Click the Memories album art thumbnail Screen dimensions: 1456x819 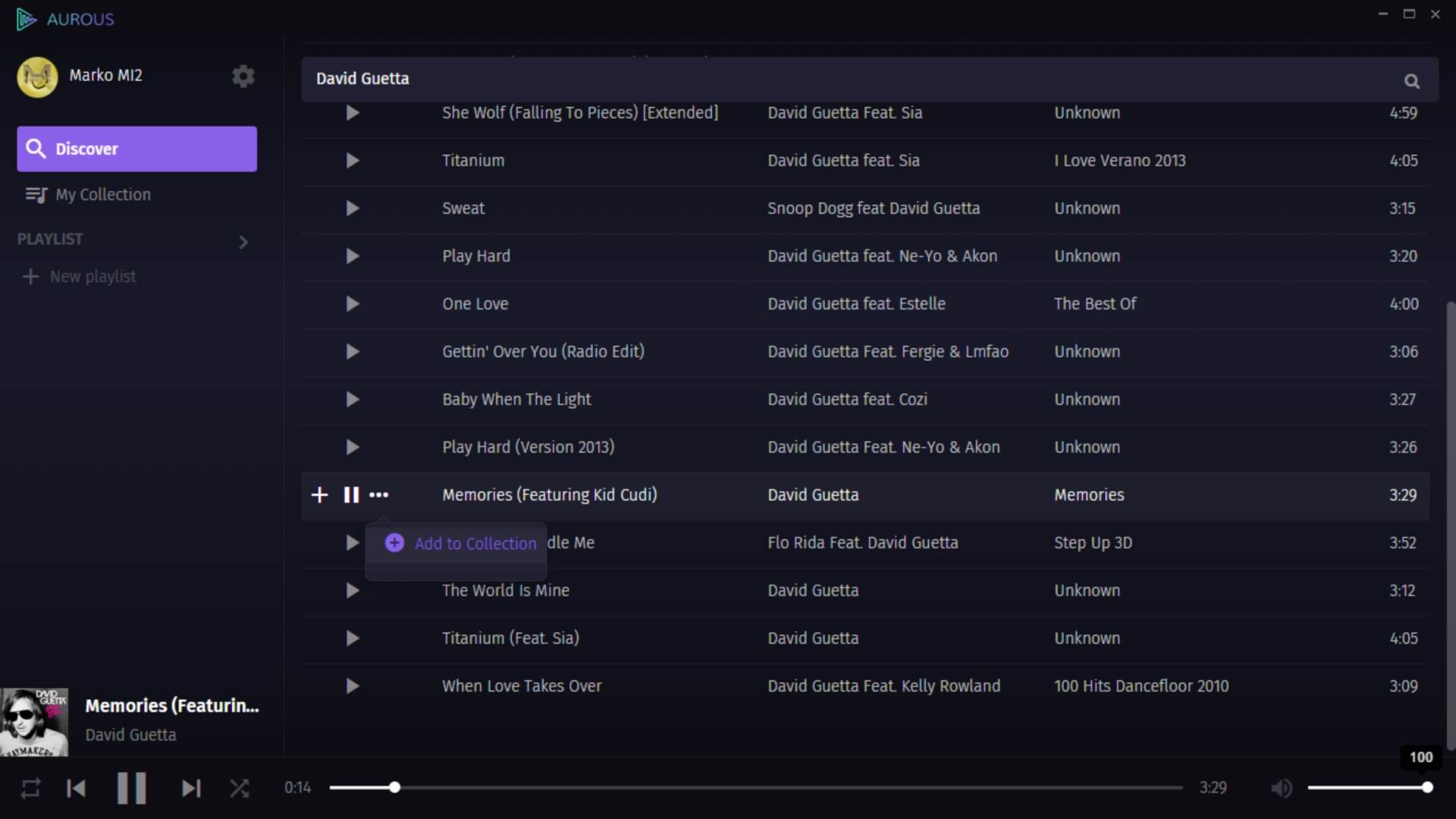pos(34,722)
